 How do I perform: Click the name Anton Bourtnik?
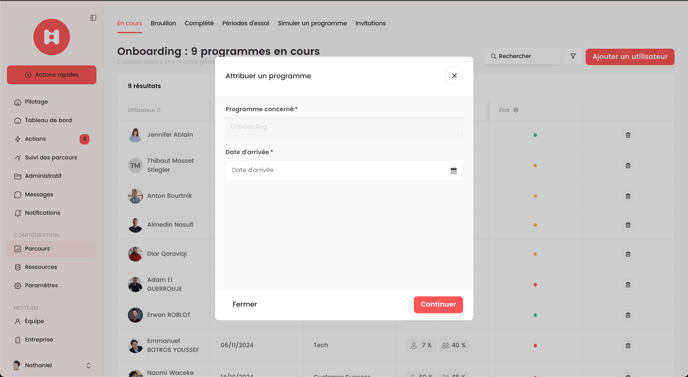169,196
